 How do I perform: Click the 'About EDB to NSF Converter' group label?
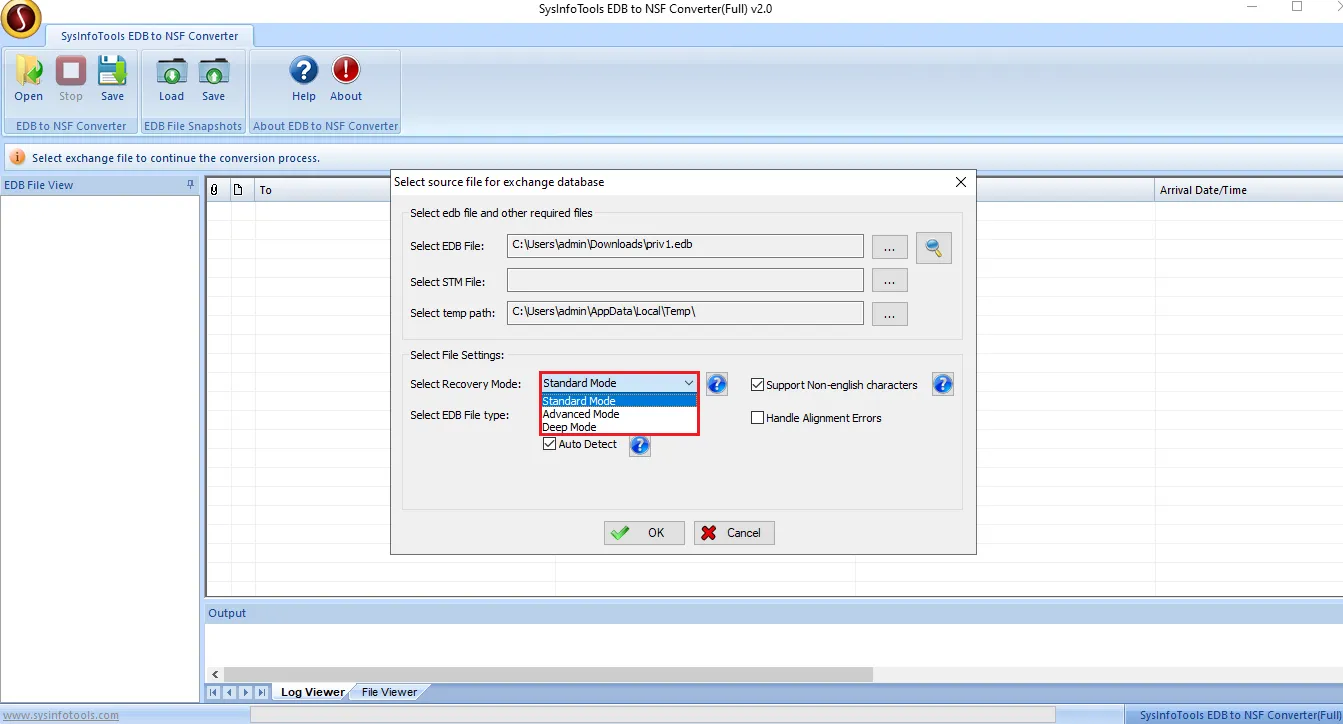point(326,126)
